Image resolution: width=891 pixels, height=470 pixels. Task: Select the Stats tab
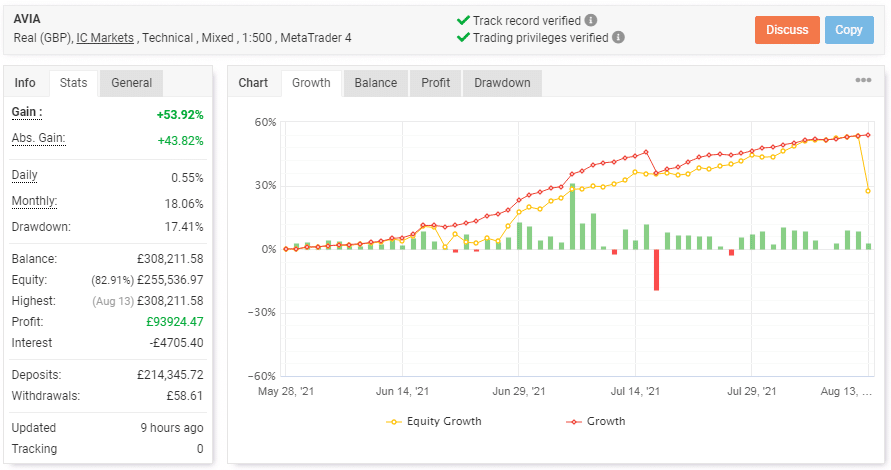point(73,83)
